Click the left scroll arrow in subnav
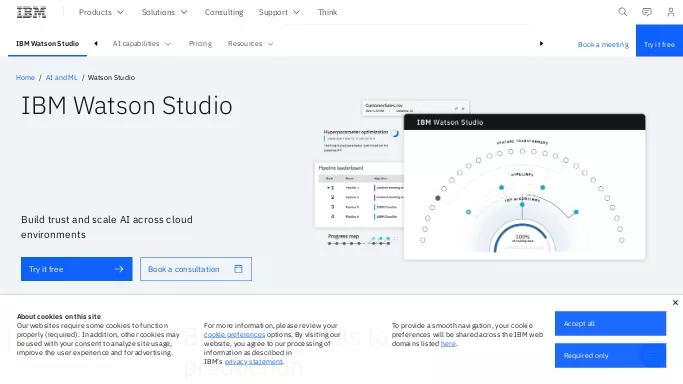 click(x=96, y=44)
